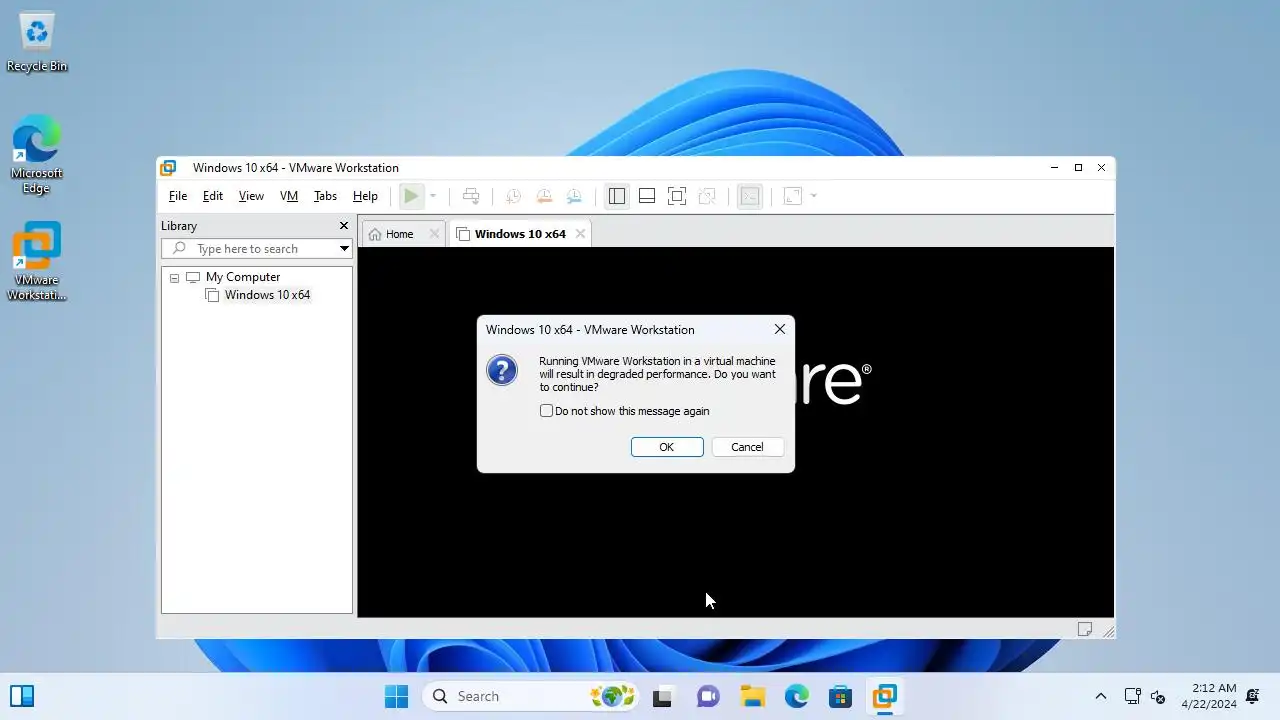
Task: Click the network tray icon
Action: pyautogui.click(x=1133, y=696)
